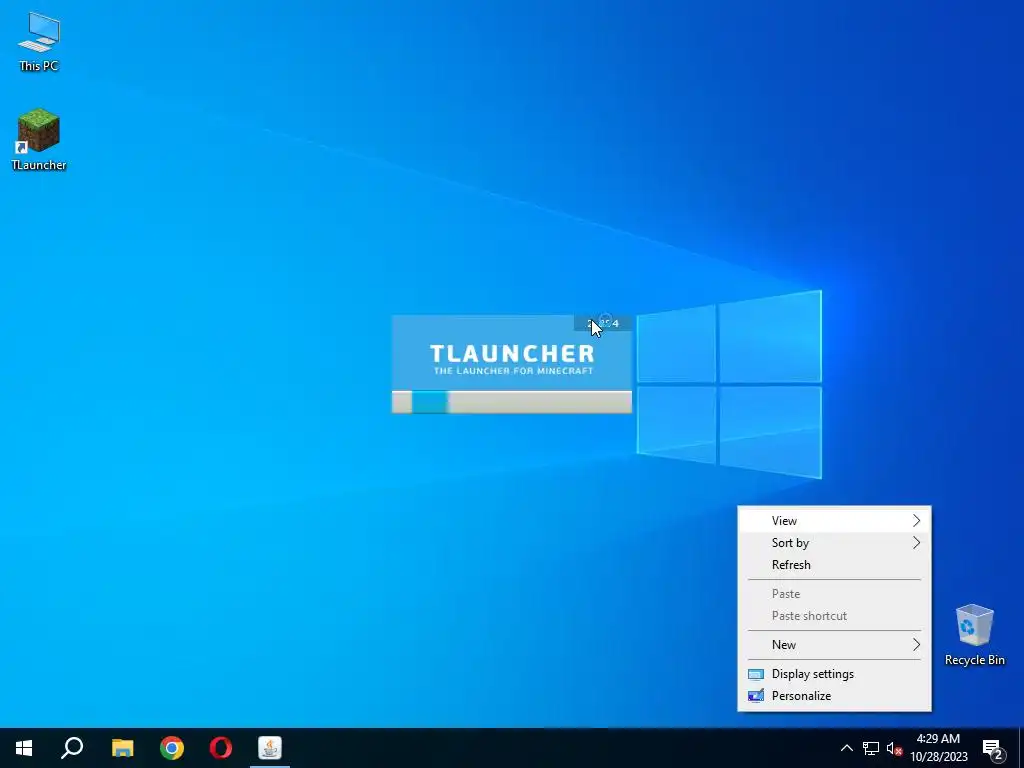
Task: Open muted volume tray icon
Action: click(894, 748)
